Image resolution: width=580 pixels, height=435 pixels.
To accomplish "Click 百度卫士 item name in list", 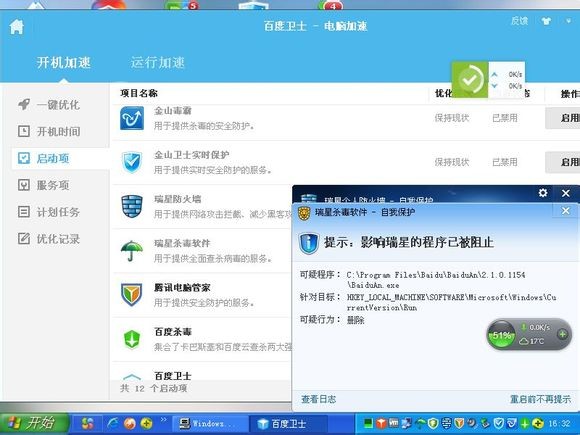I will click(173, 376).
